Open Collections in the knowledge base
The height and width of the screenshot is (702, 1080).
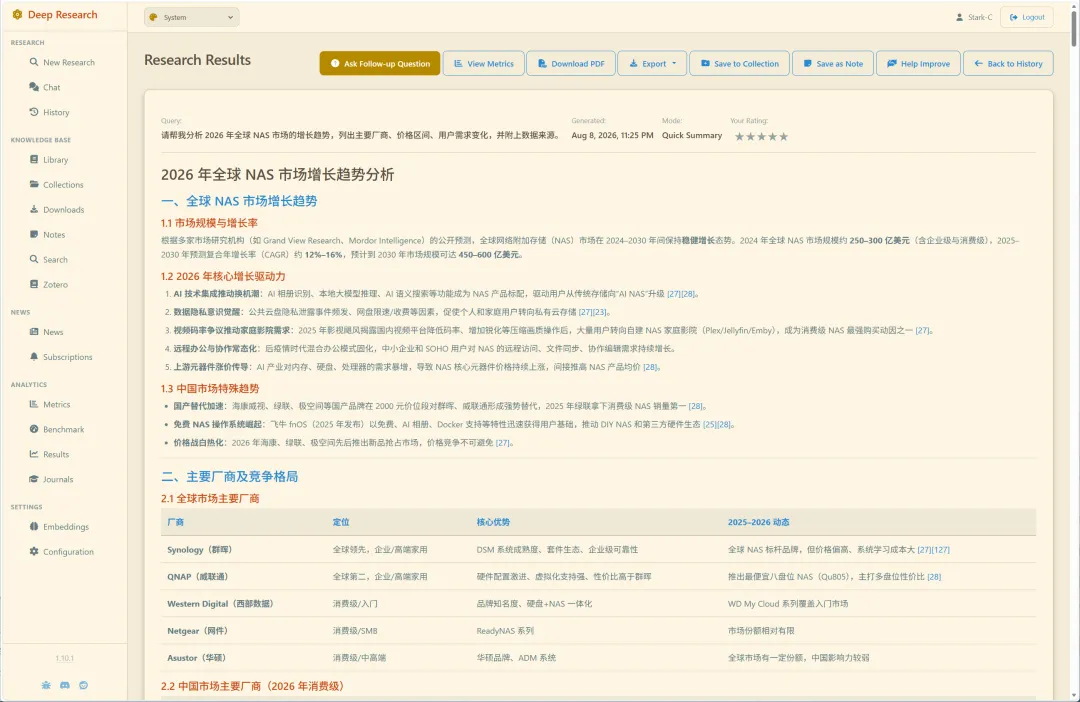coord(56,185)
